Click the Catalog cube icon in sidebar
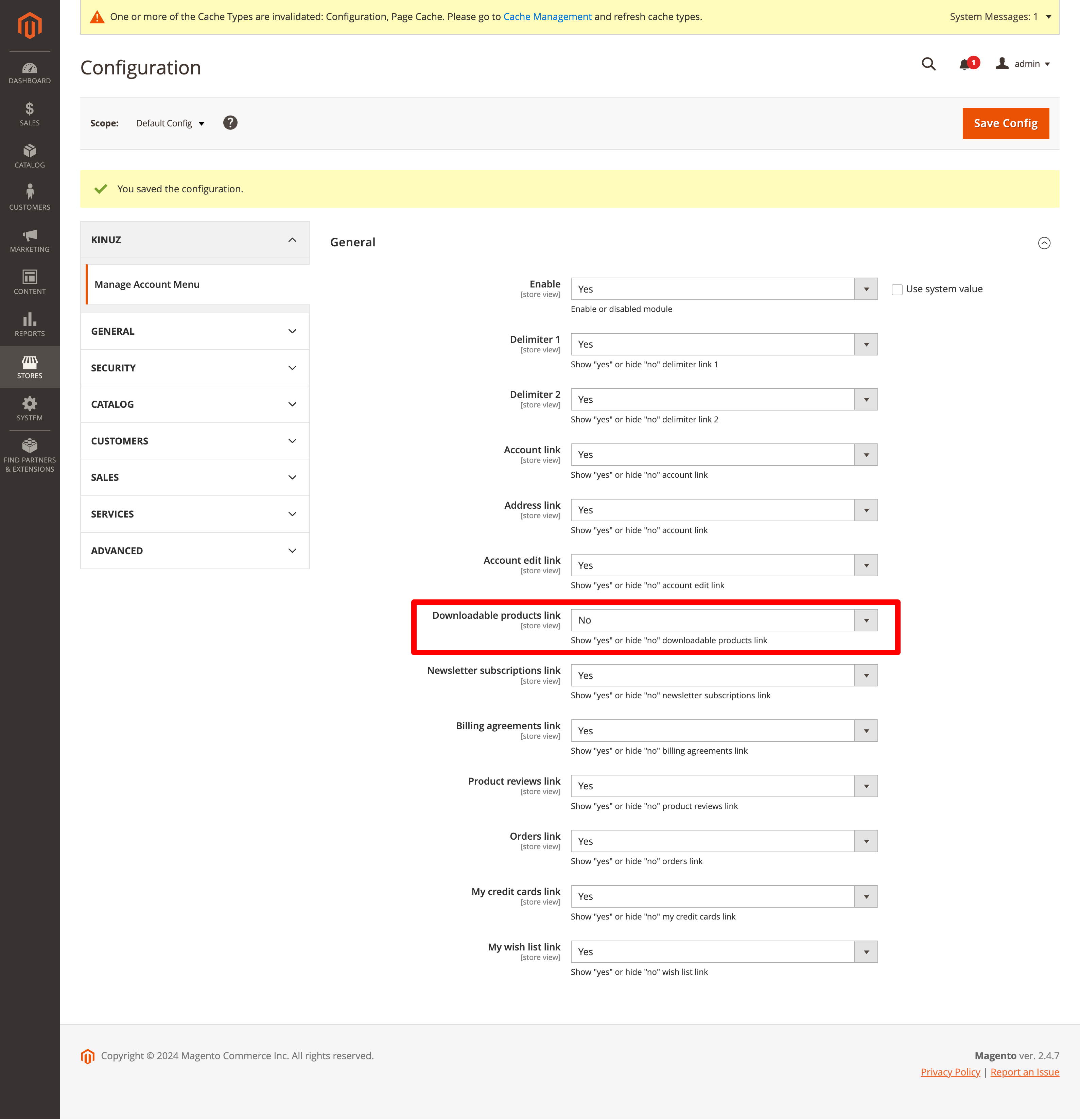The width and height of the screenshot is (1080, 1120). tap(30, 156)
